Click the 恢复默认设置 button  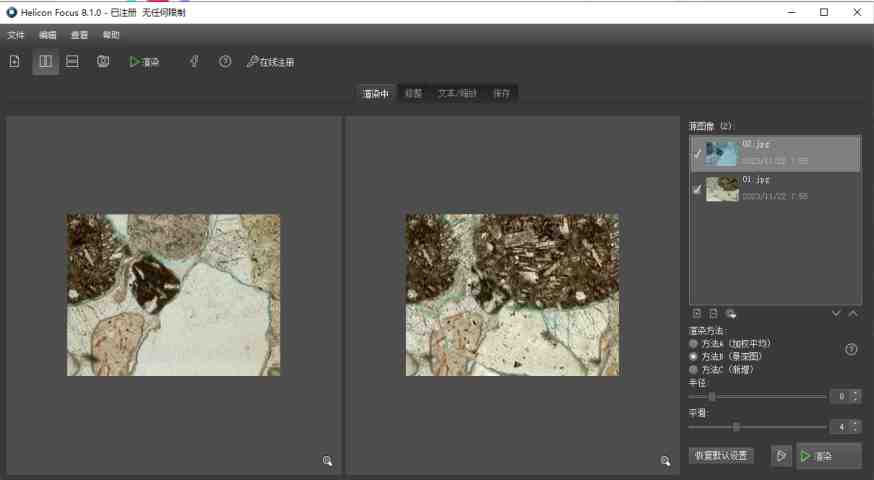(721, 456)
